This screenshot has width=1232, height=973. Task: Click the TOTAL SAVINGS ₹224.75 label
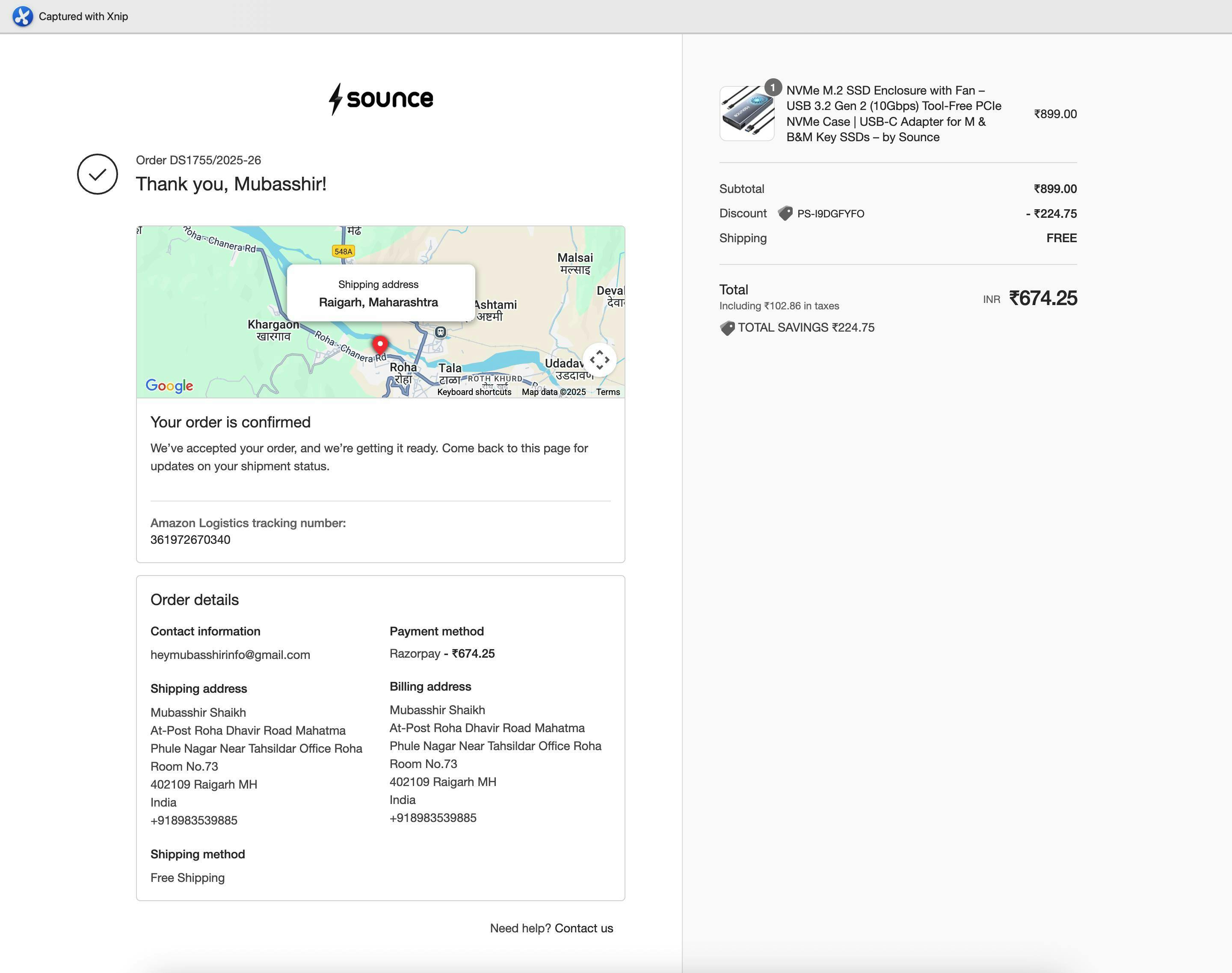(x=806, y=328)
